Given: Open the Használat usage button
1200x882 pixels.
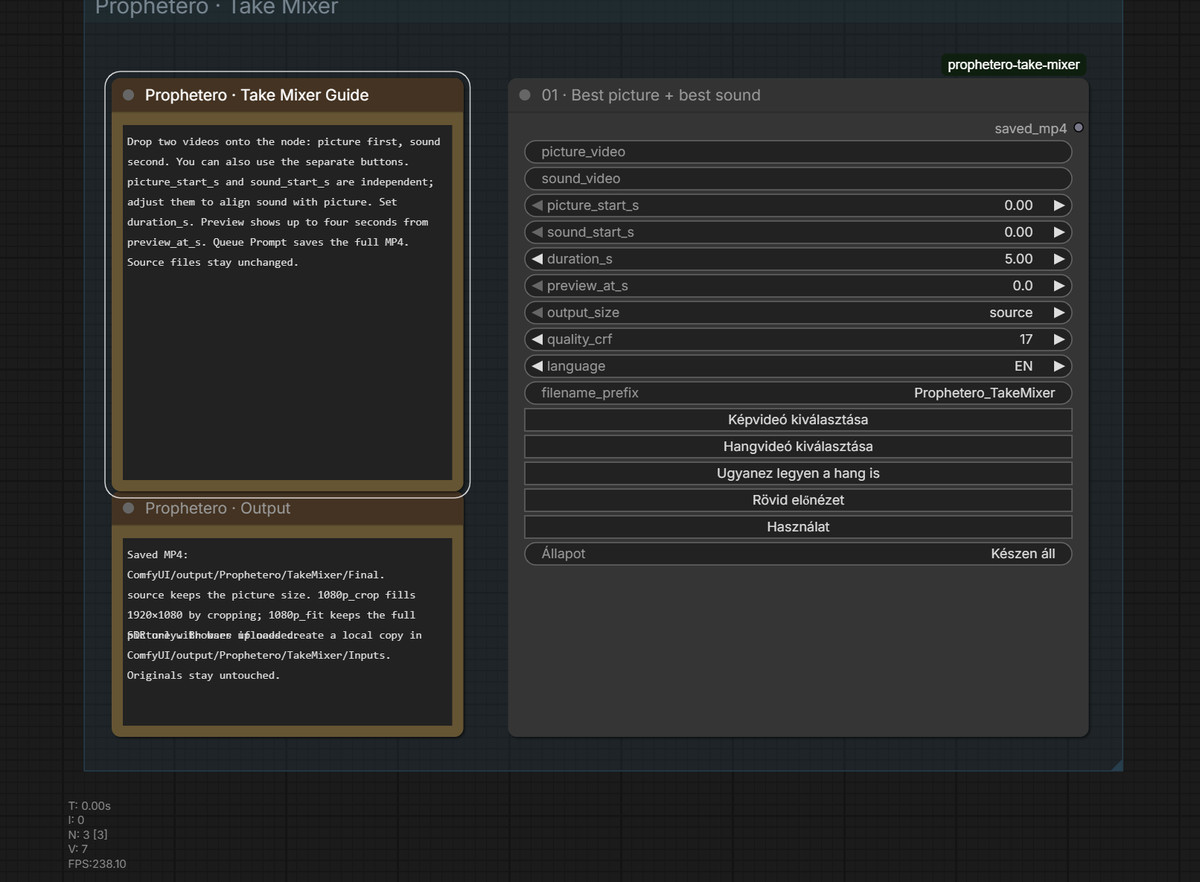Looking at the screenshot, I should pyautogui.click(x=798, y=527).
